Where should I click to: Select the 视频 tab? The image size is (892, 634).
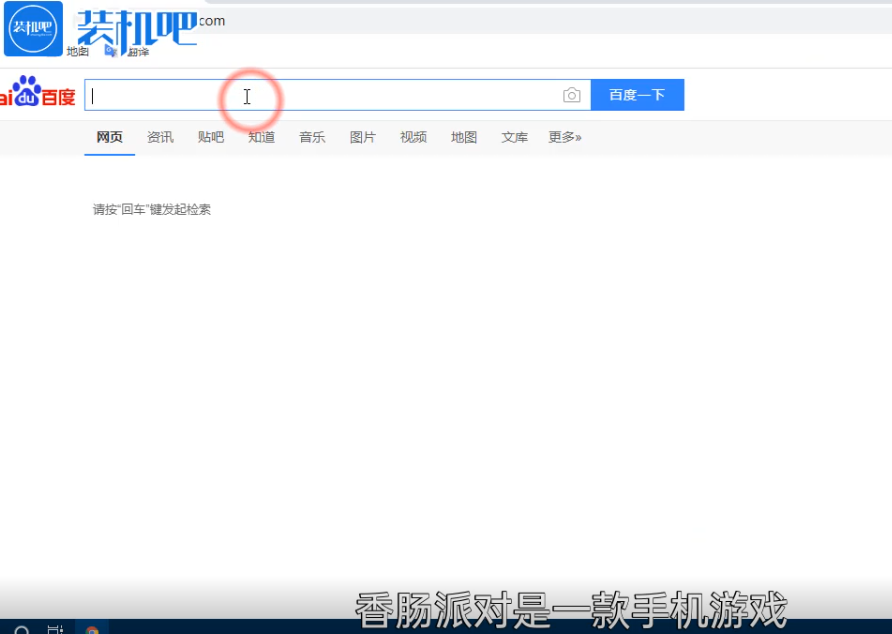tap(413, 137)
